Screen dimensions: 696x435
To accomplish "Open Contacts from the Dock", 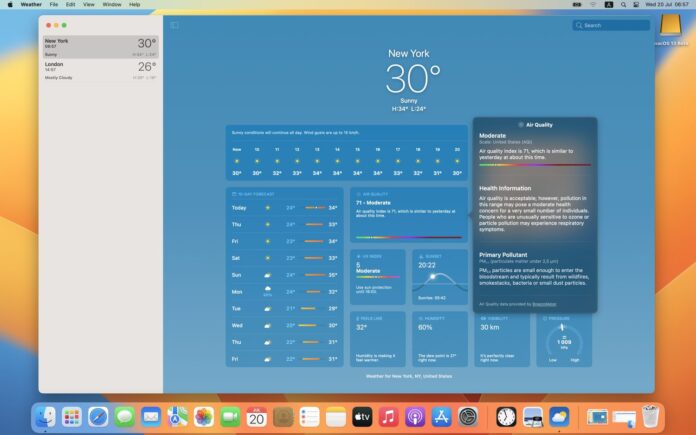I will [283, 417].
